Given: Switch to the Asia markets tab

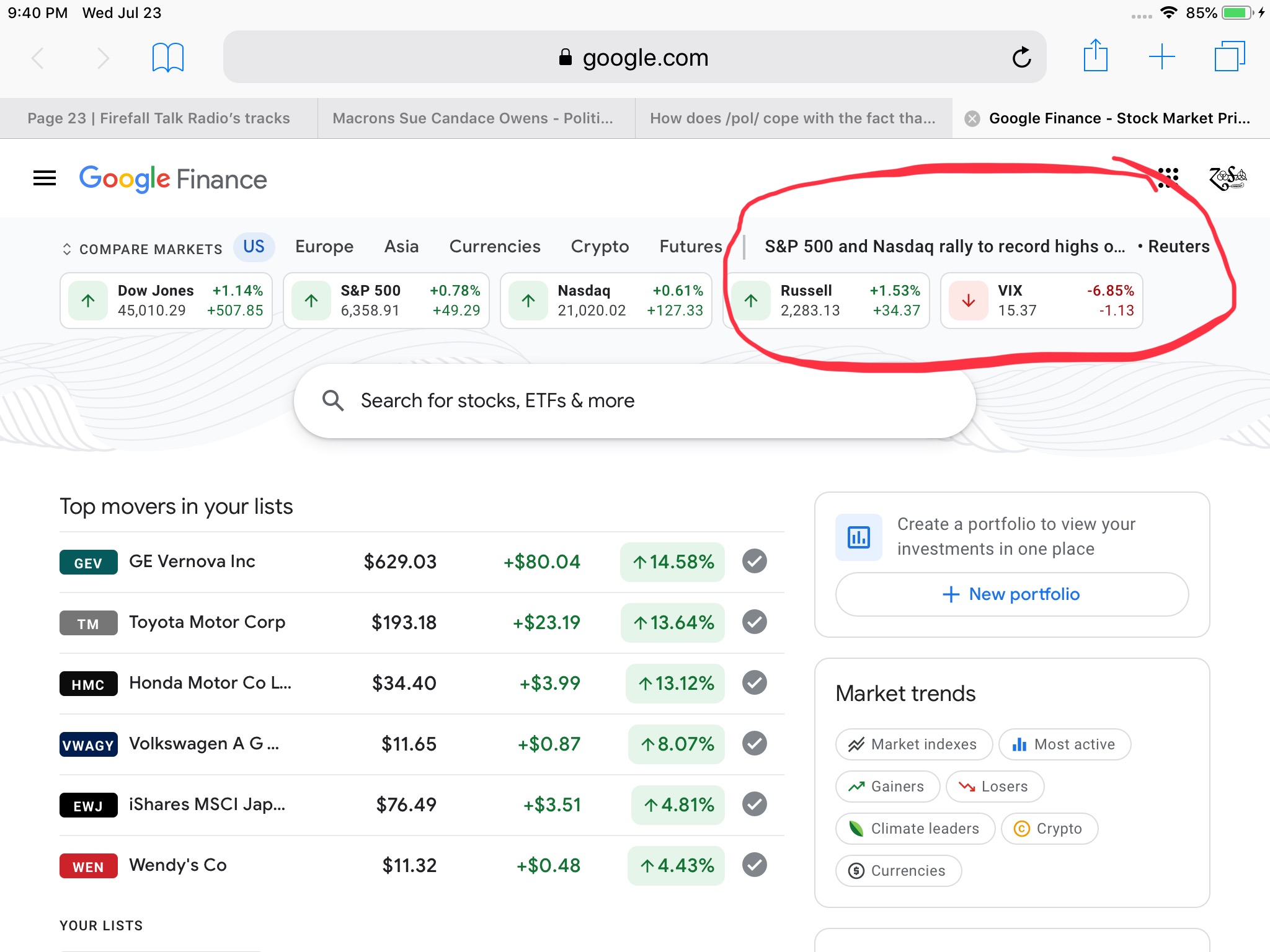Looking at the screenshot, I should point(401,247).
